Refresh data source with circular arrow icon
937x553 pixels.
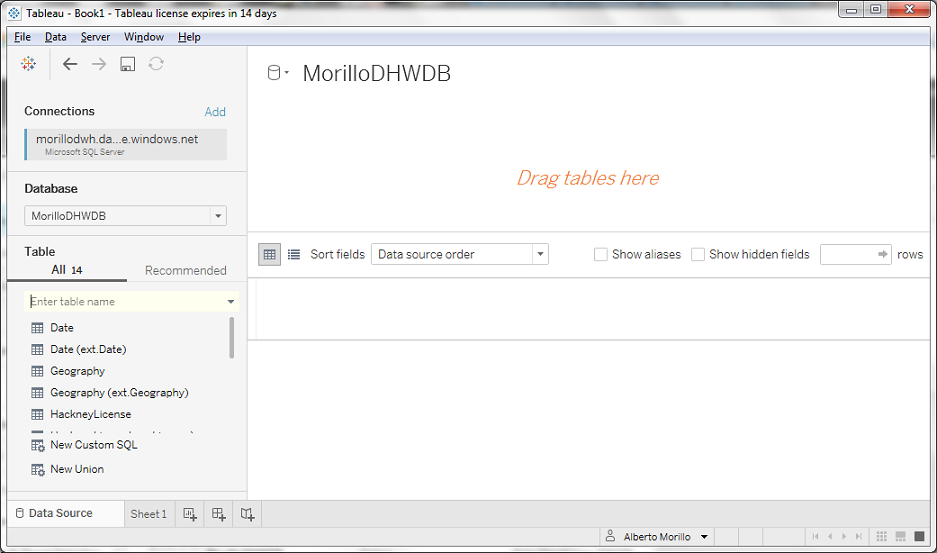156,64
